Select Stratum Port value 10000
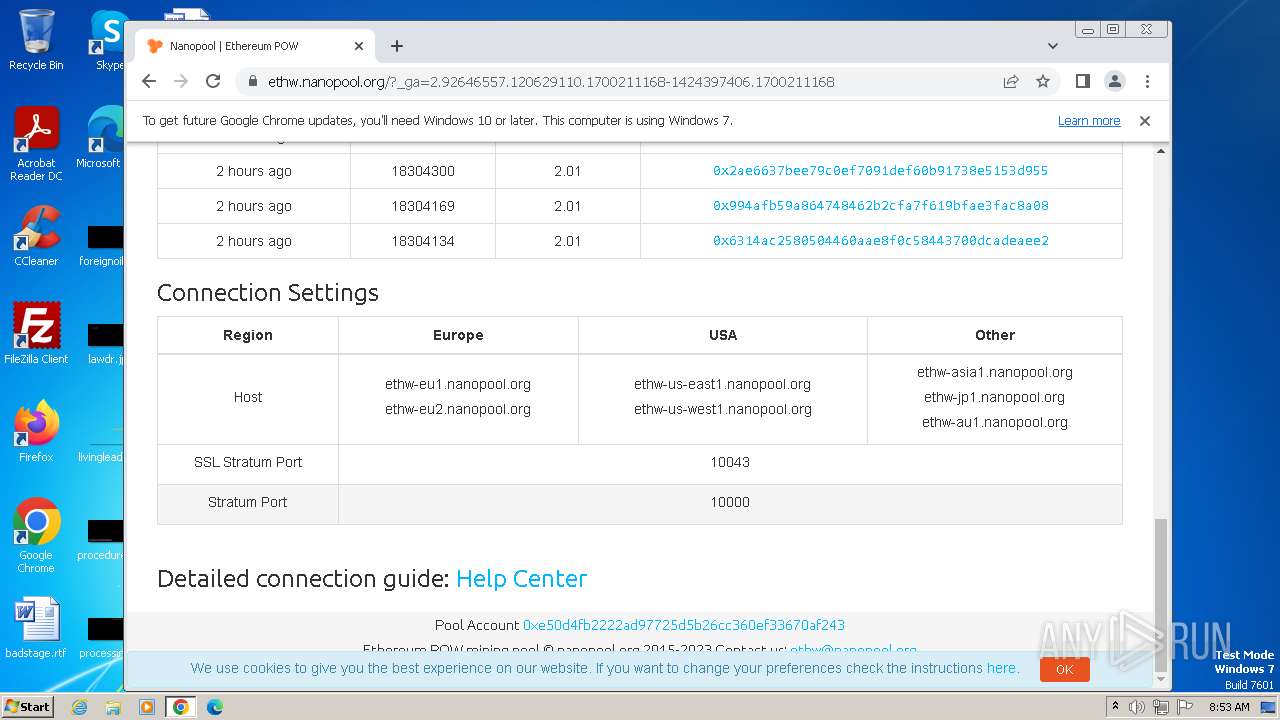This screenshot has height=720, width=1280. (x=730, y=502)
